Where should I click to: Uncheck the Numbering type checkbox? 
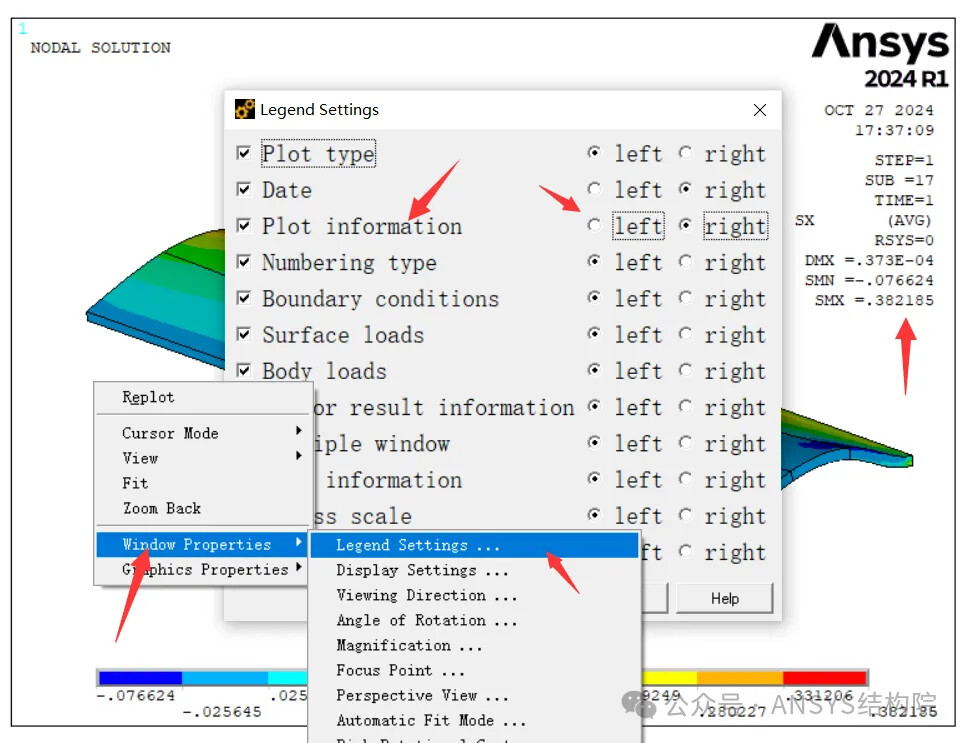(244, 262)
